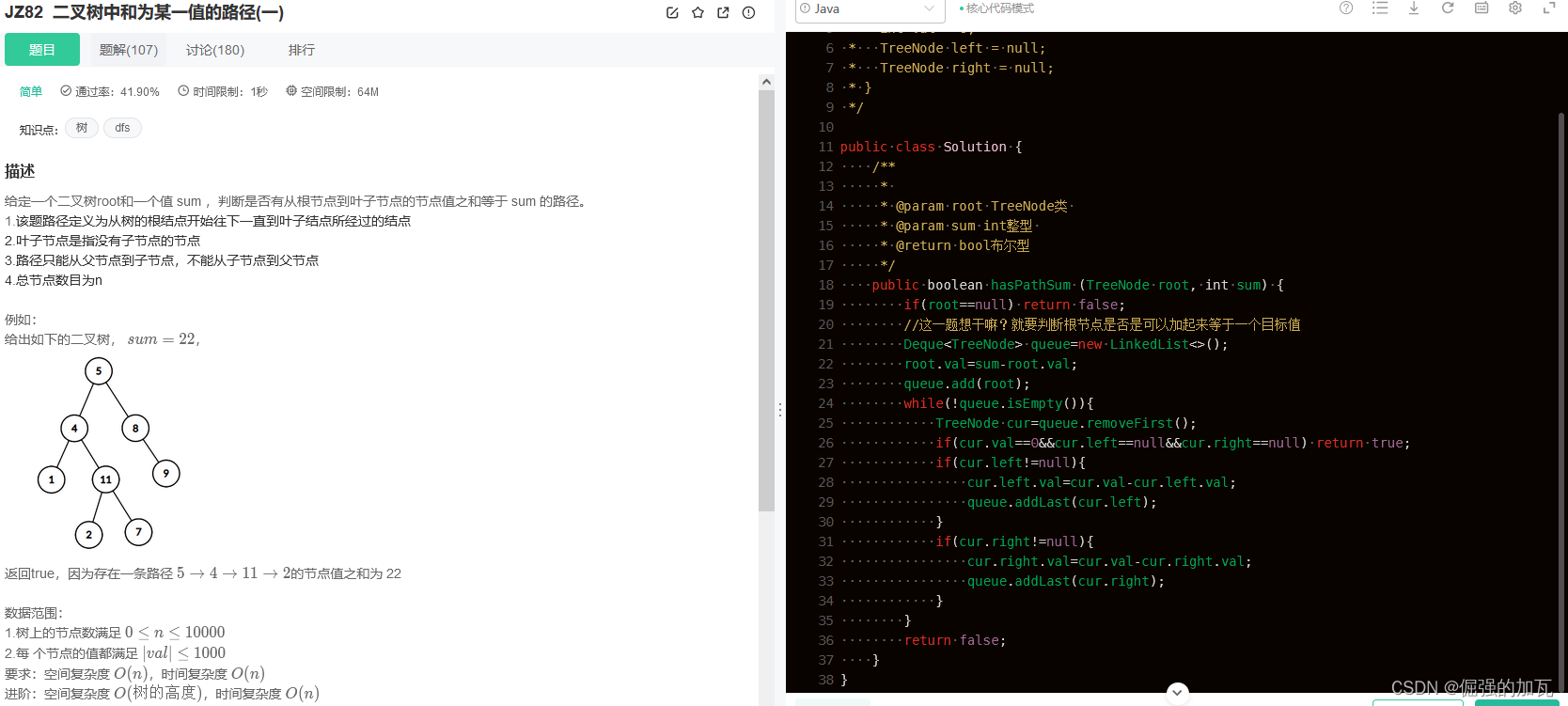Click the memory limit chip icon
The height and width of the screenshot is (706, 1568).
pos(291,91)
